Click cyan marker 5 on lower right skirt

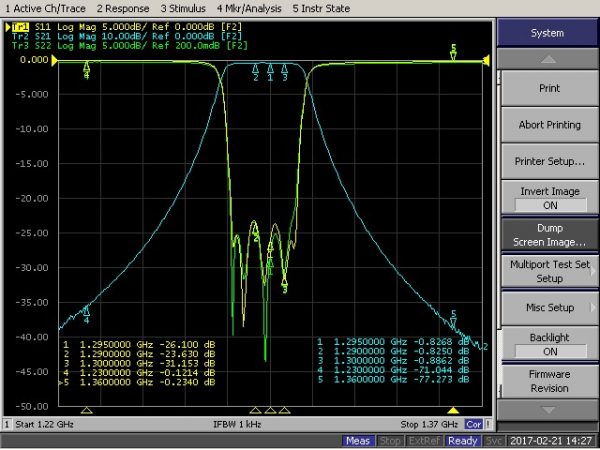tap(453, 320)
